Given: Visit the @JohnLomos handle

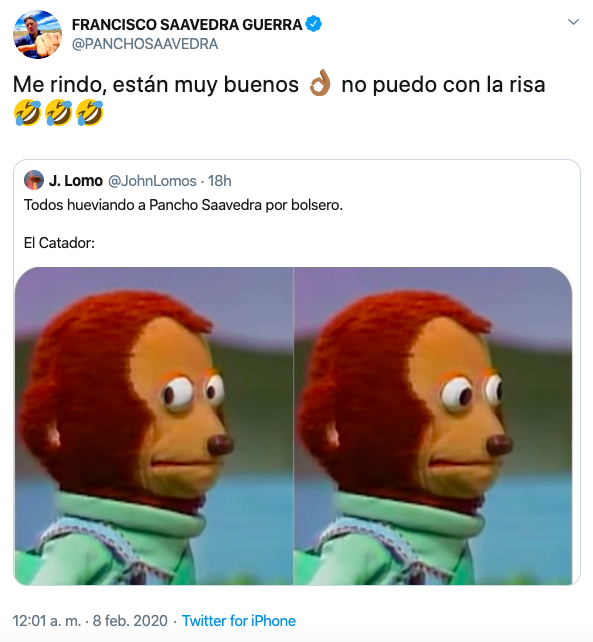Looking at the screenshot, I should click(152, 181).
